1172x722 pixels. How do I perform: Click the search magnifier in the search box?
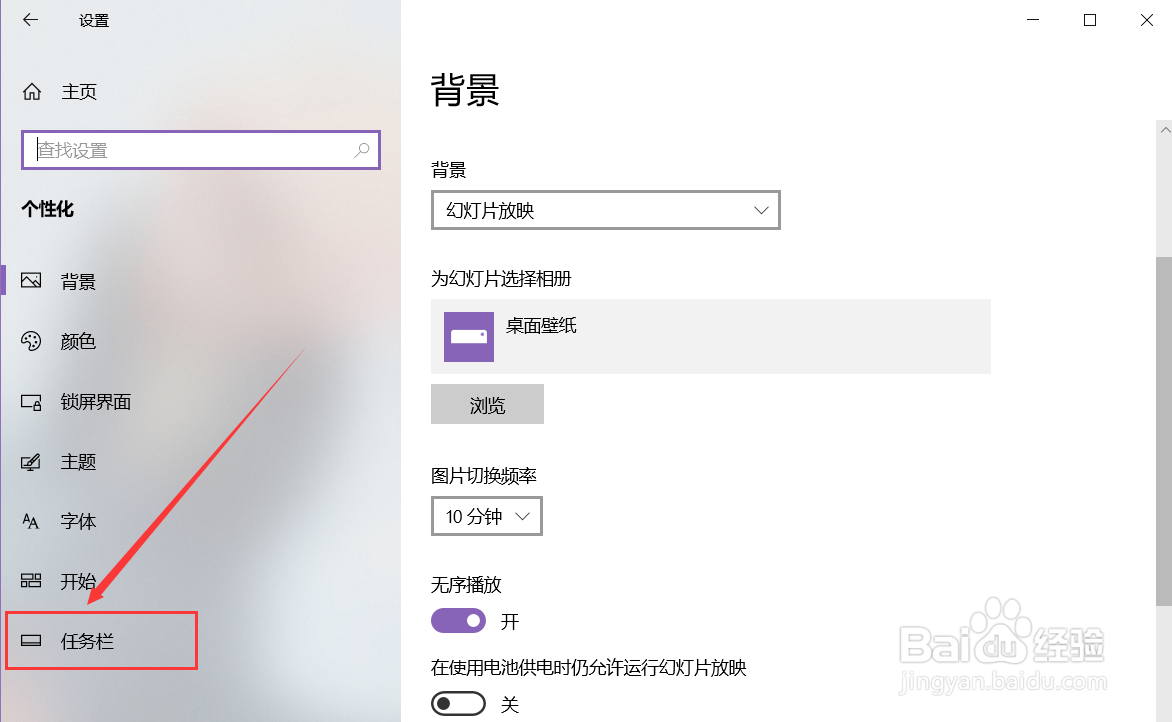361,150
